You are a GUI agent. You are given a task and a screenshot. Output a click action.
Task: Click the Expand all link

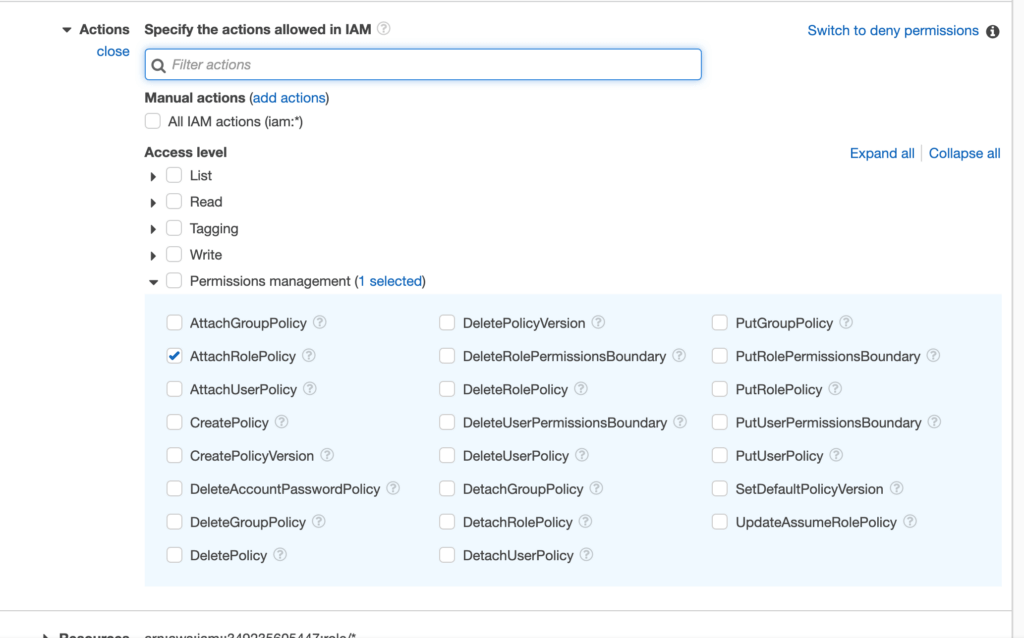point(882,153)
